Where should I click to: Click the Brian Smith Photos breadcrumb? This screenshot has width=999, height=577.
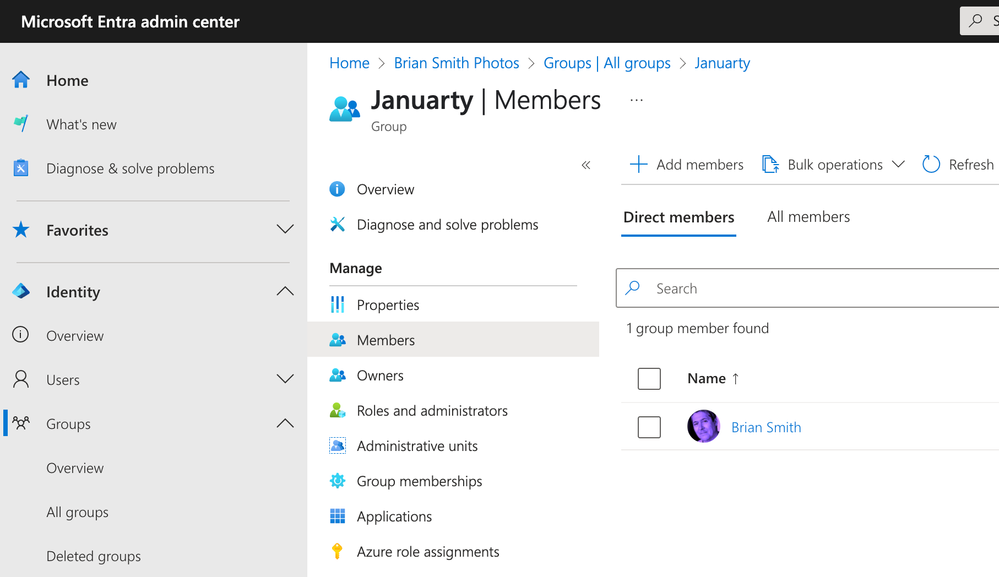tap(456, 63)
